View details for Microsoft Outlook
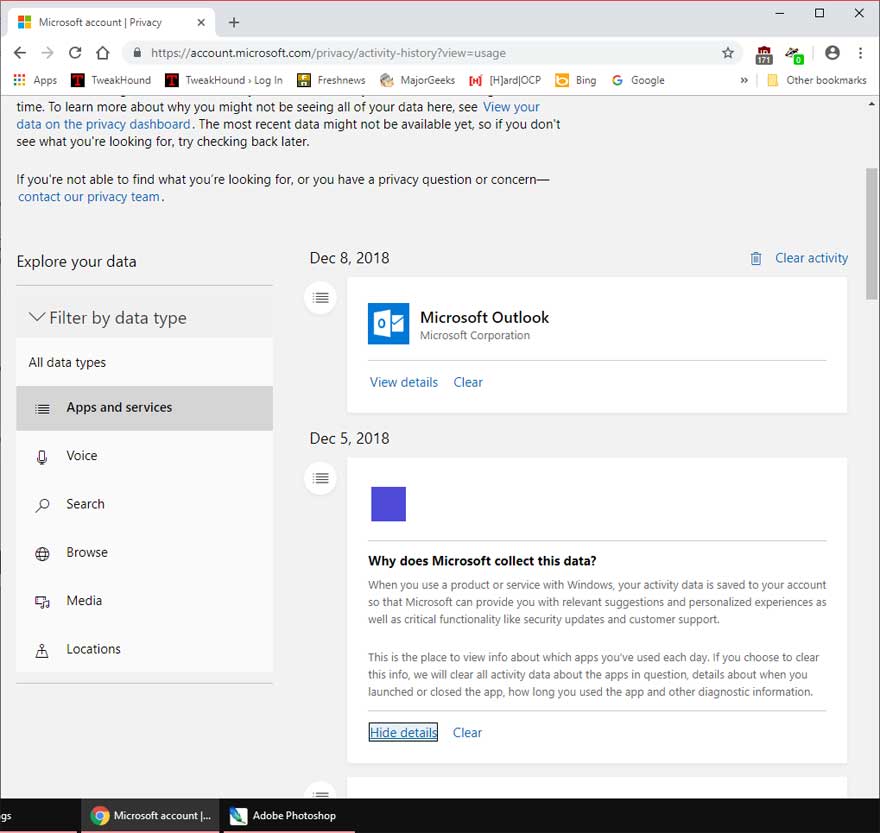This screenshot has height=833, width=880. (404, 382)
